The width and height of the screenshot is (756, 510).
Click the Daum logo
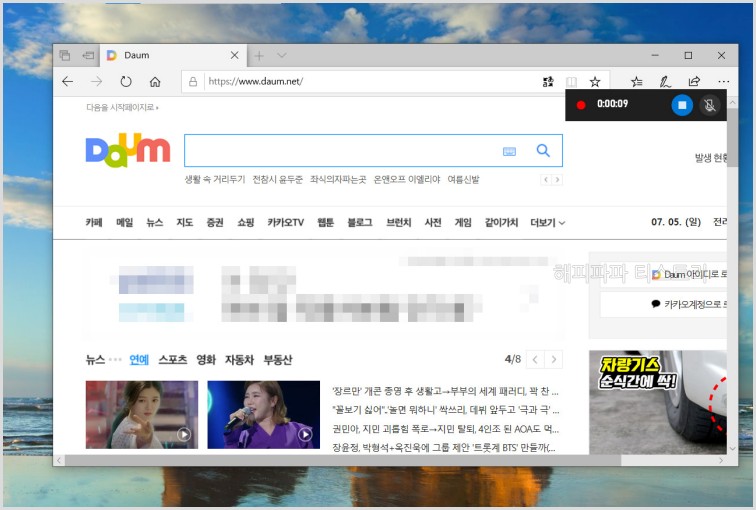[x=128, y=150]
